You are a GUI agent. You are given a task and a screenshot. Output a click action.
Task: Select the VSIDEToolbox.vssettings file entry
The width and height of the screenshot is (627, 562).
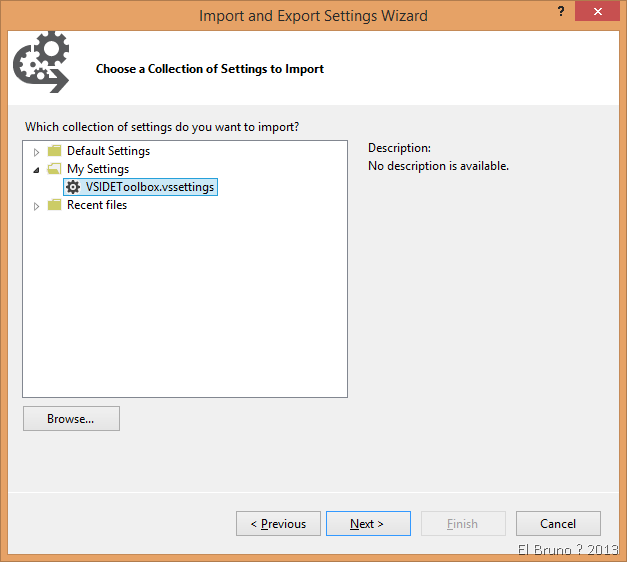(x=149, y=187)
